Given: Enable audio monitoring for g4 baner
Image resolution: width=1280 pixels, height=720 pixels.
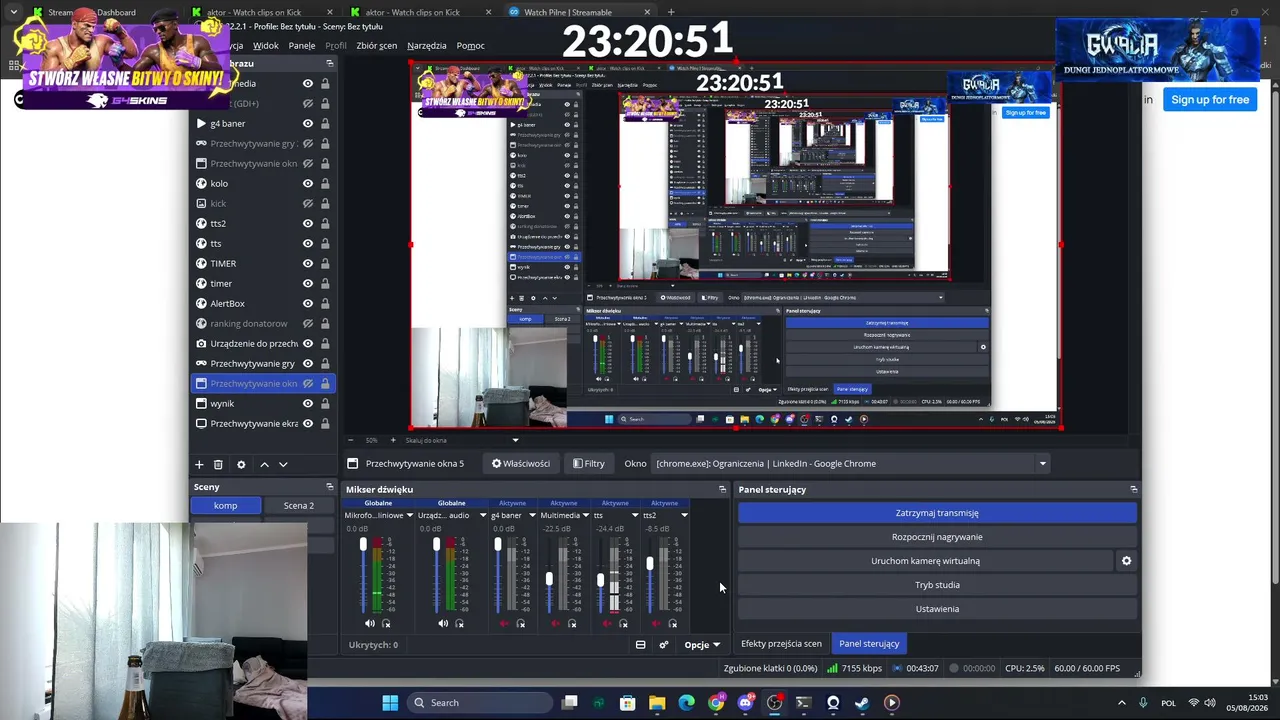Looking at the screenshot, I should [520, 624].
